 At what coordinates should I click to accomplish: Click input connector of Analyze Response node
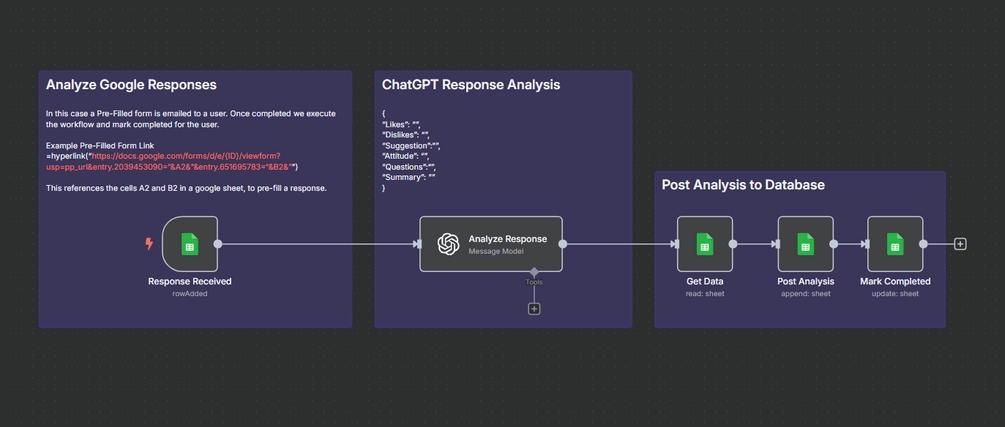pos(418,244)
